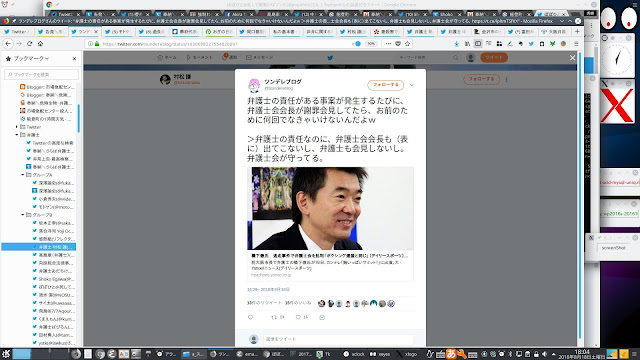Click the あ input method tray icon

[451, 354]
